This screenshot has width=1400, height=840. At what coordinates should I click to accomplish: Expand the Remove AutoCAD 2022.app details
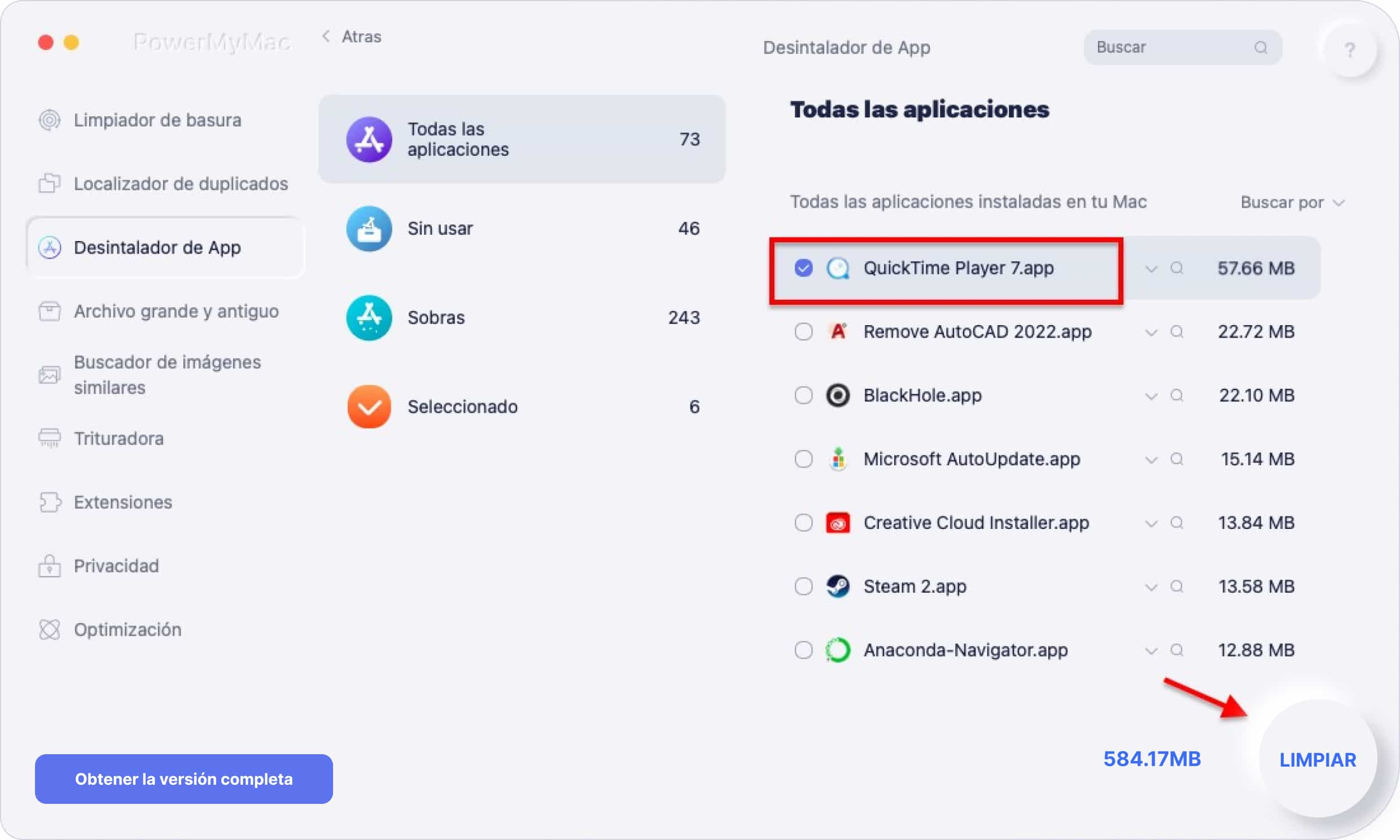tap(1152, 332)
